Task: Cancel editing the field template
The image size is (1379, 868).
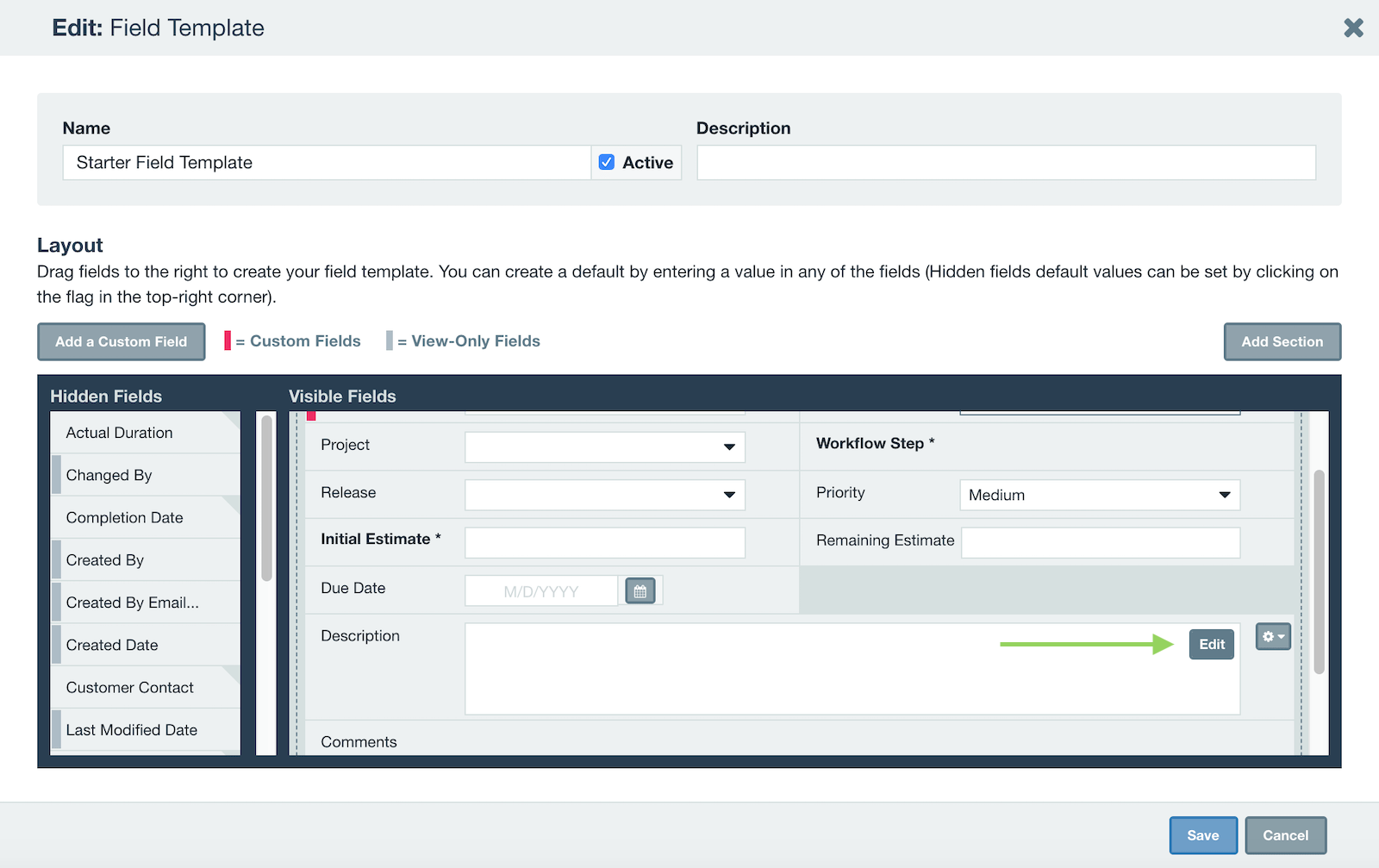Action: 1285,835
